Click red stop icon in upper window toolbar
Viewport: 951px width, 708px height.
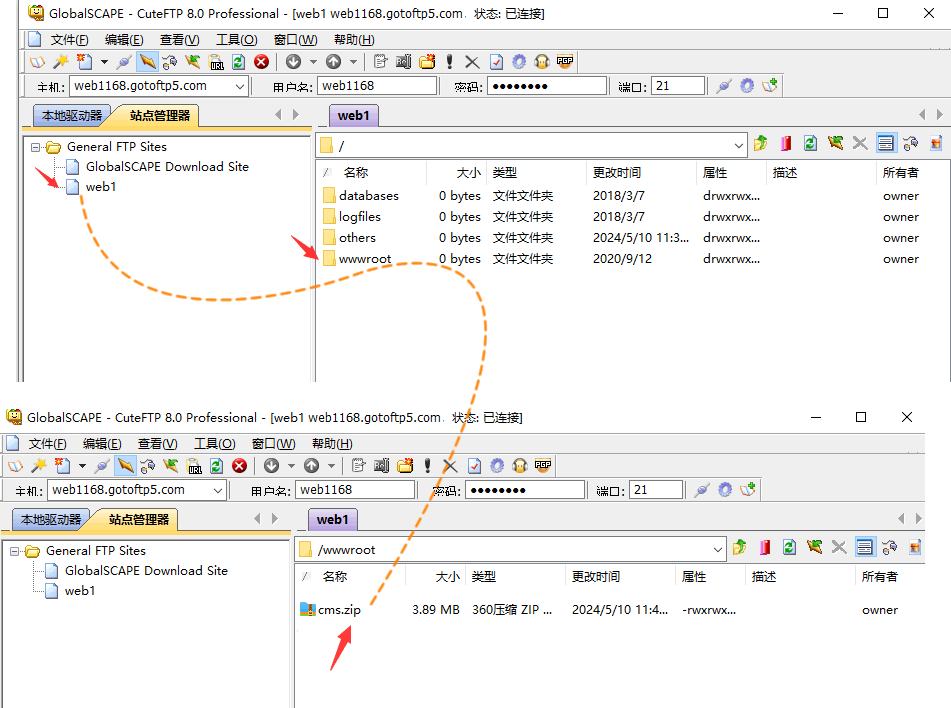[262, 62]
